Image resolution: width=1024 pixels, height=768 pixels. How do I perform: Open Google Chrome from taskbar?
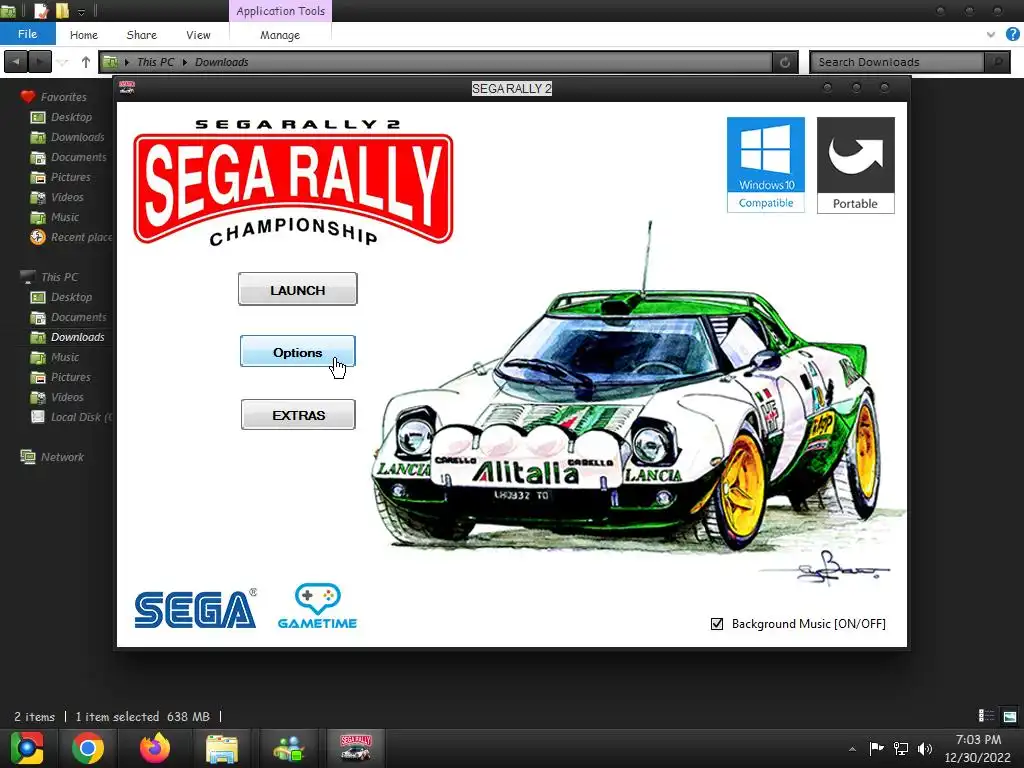(x=88, y=748)
